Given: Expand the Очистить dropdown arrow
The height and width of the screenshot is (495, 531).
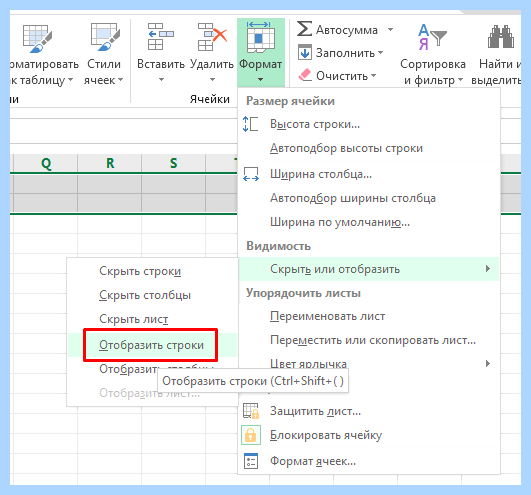Looking at the screenshot, I should tap(374, 76).
